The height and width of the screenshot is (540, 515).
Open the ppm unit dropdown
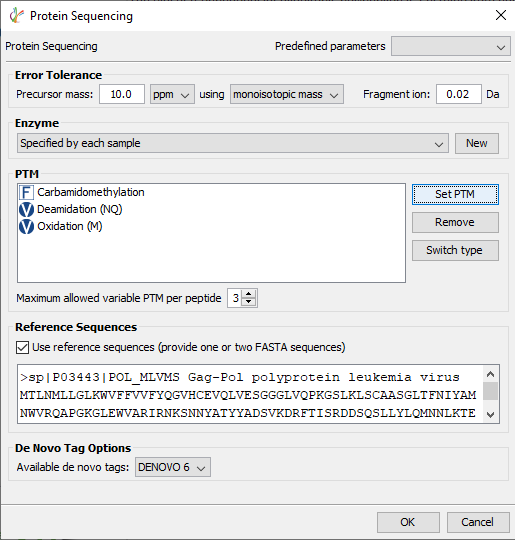[172, 94]
